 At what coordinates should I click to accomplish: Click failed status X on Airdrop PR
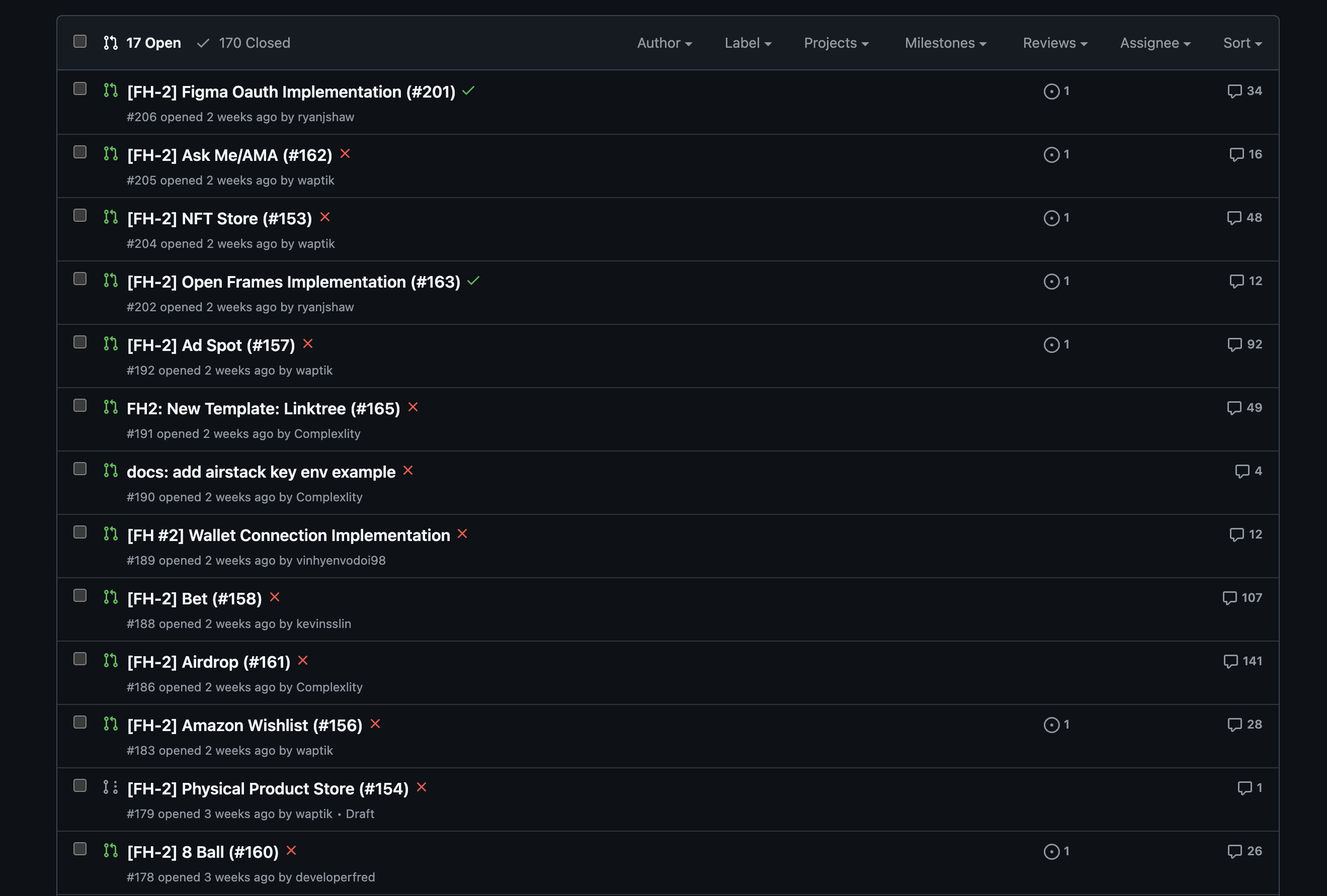(303, 660)
